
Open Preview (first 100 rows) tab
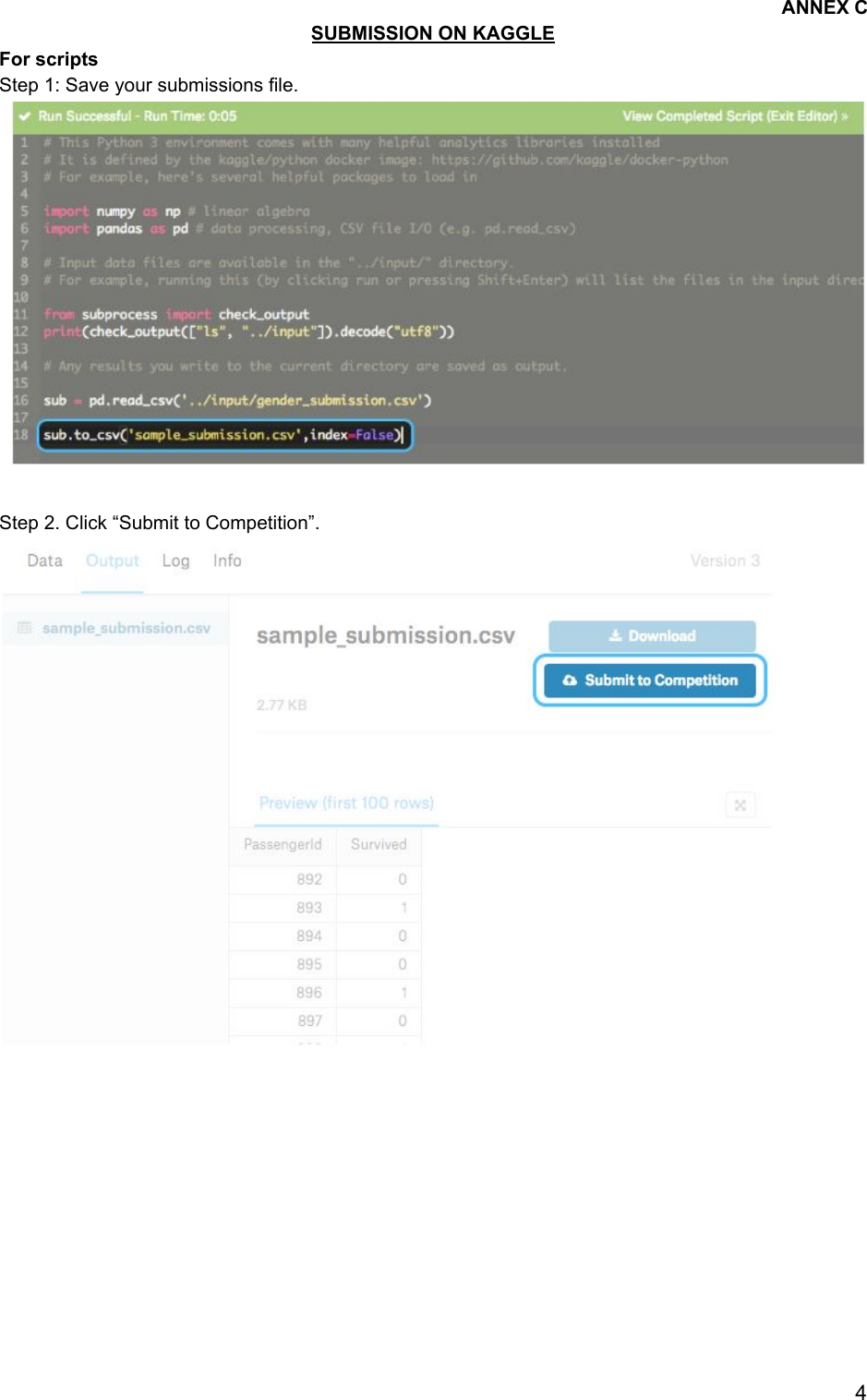(346, 803)
